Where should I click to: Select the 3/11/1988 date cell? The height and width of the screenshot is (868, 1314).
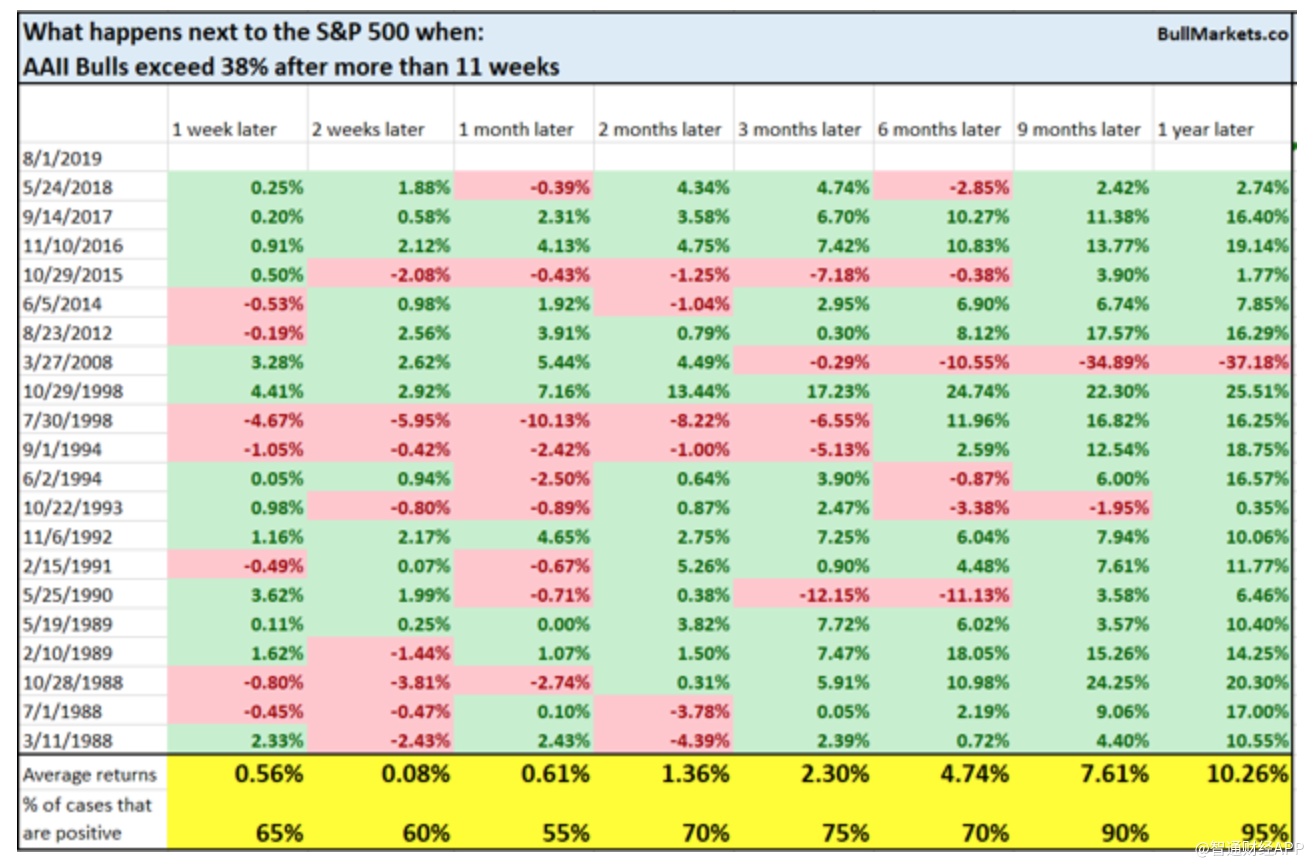click(65, 741)
